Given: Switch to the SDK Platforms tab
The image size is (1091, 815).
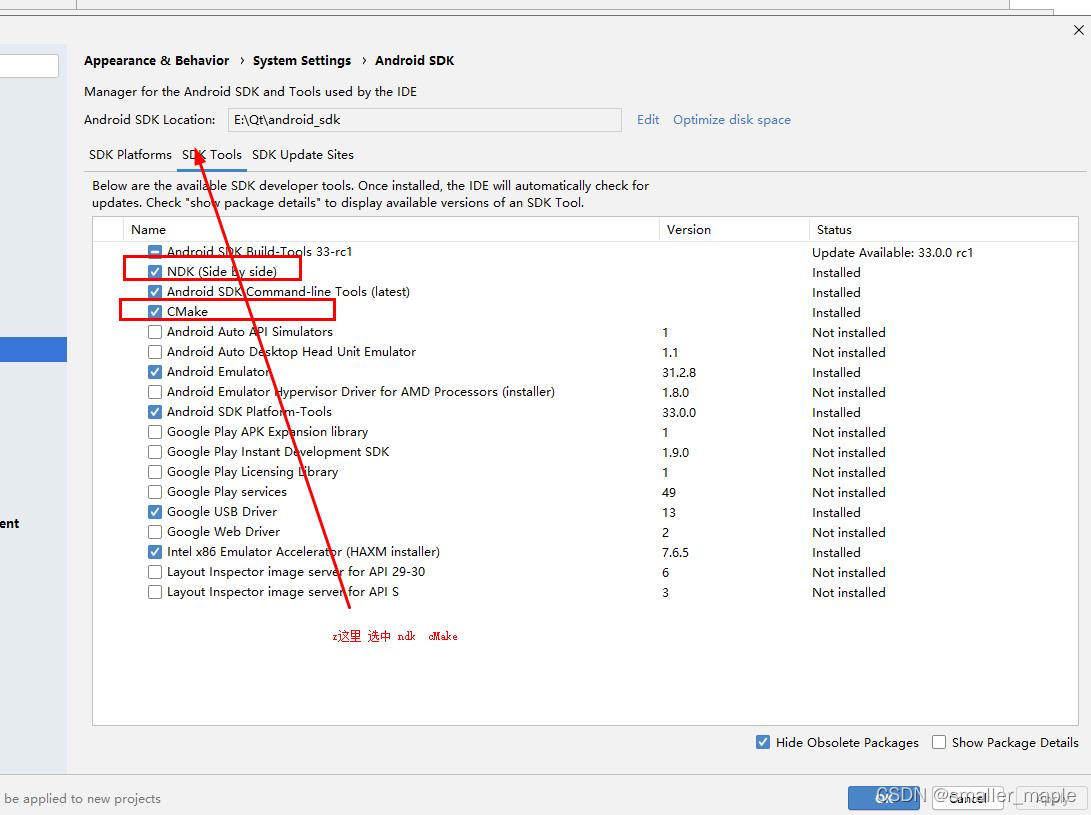Looking at the screenshot, I should coord(130,155).
